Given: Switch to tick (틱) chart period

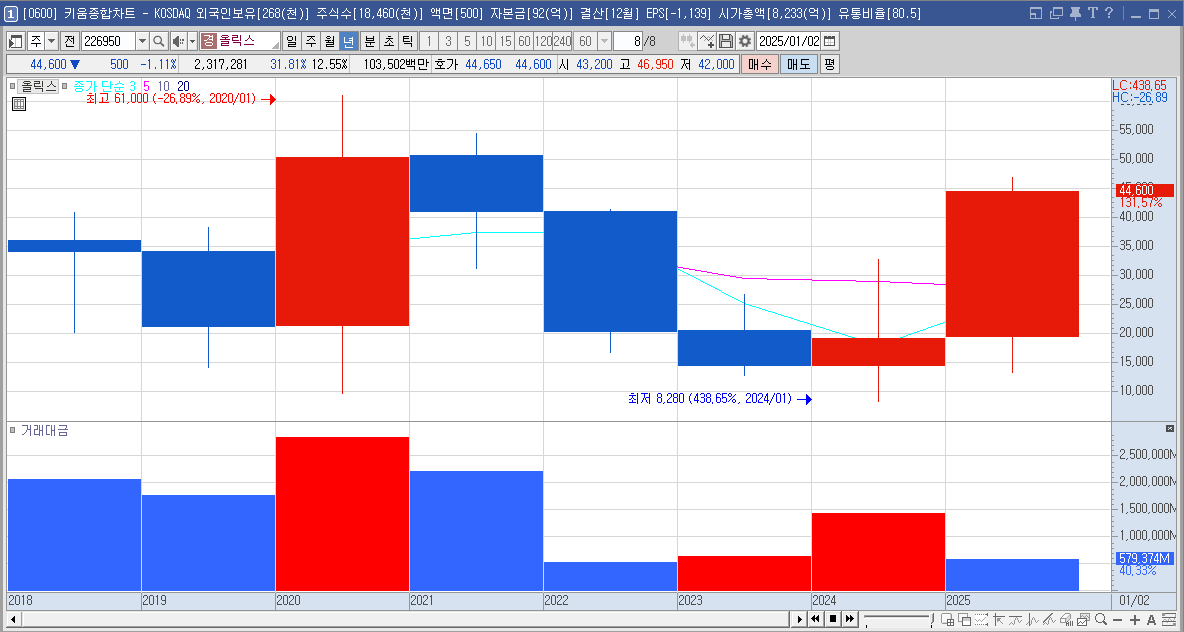Looking at the screenshot, I should coord(407,41).
